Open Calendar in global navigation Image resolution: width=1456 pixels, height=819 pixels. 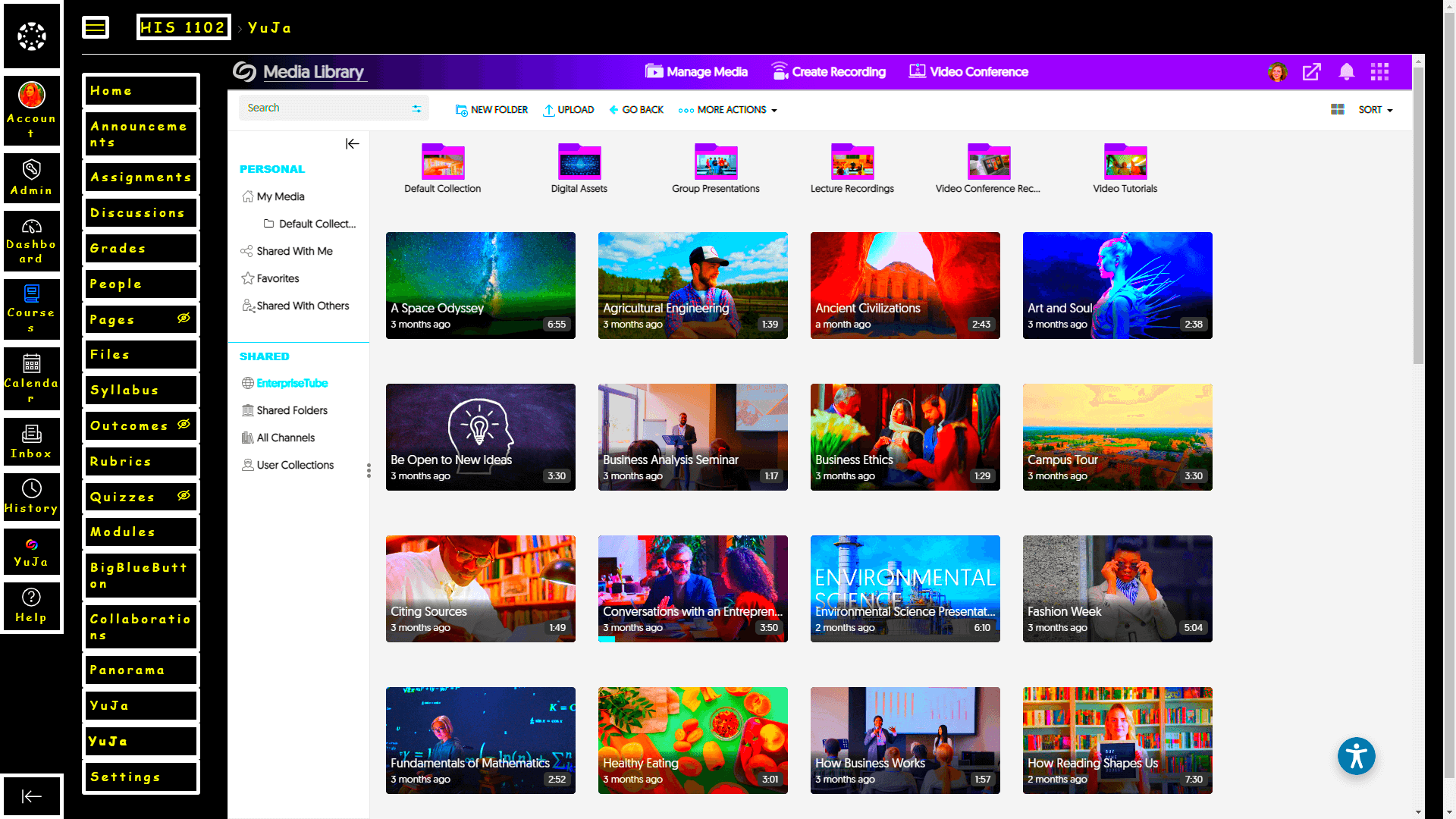(x=32, y=378)
